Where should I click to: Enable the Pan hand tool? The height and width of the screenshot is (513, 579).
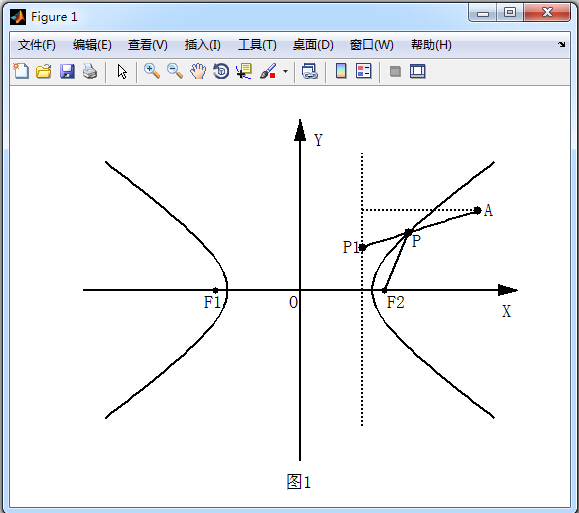(x=198, y=71)
